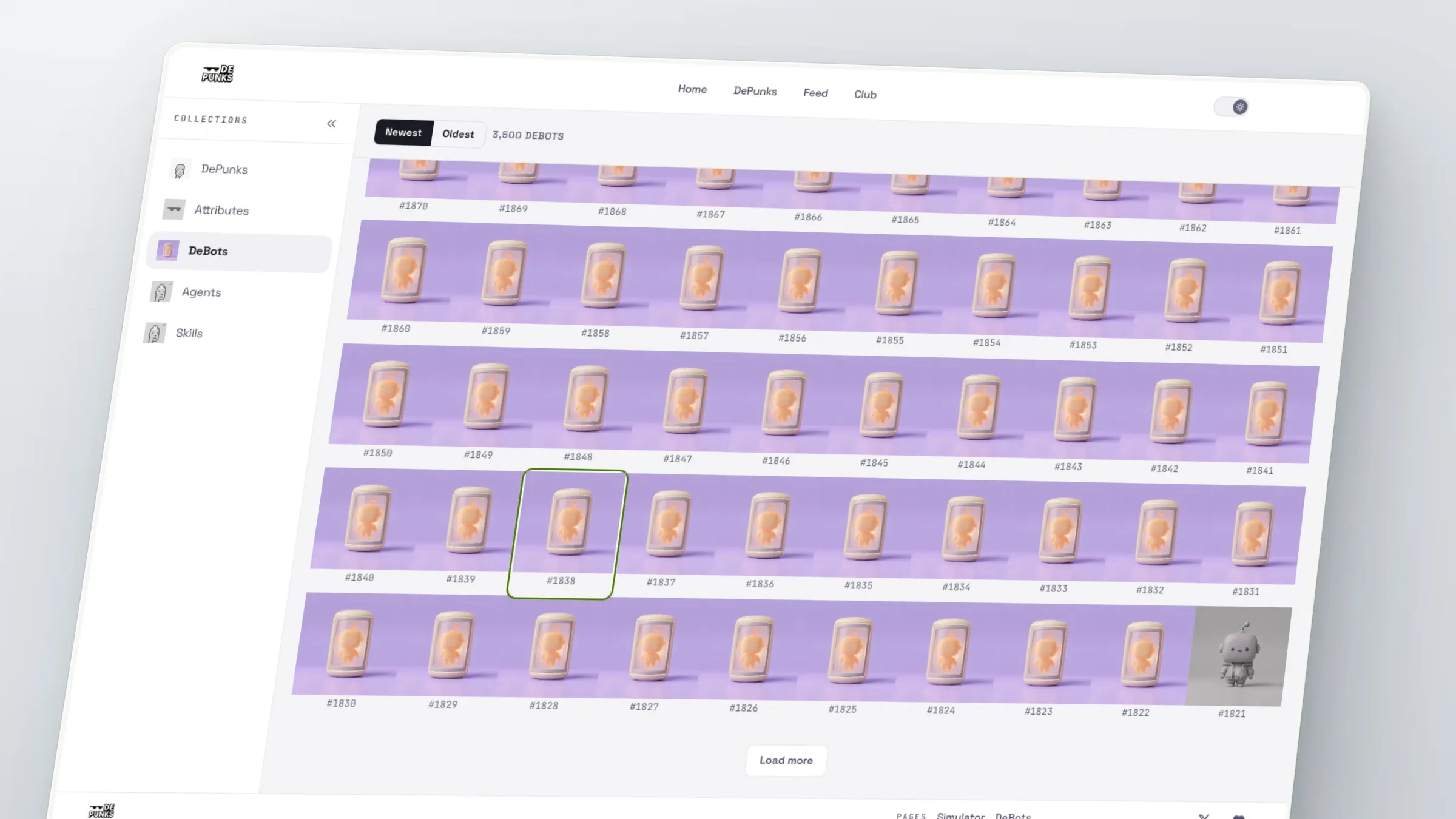Click the DePunks logo in footer
This screenshot has width=1456, height=819.
coord(101,811)
